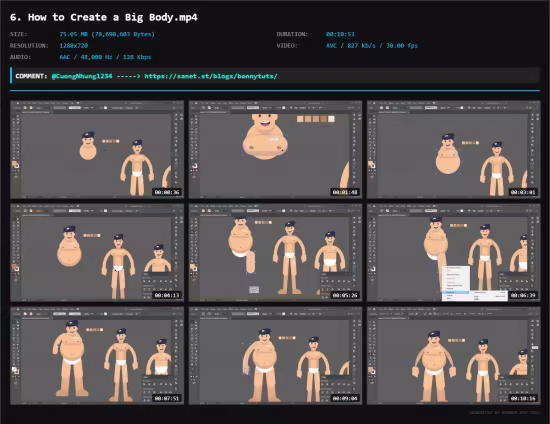Click the sanet.st/blogs/bonnytuts URL in the comment
The image size is (550, 424).
click(211, 76)
